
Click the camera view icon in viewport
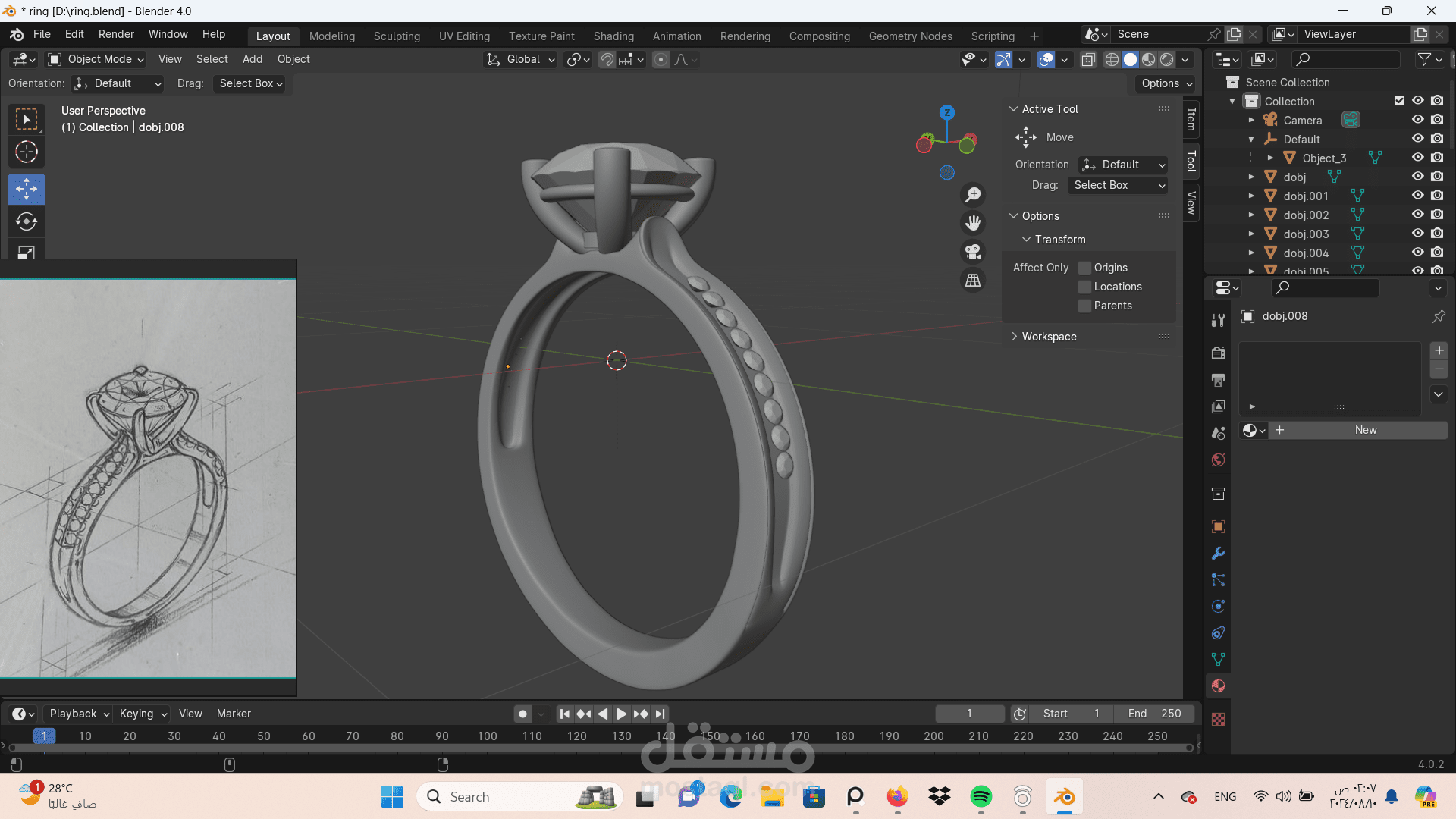tap(973, 252)
